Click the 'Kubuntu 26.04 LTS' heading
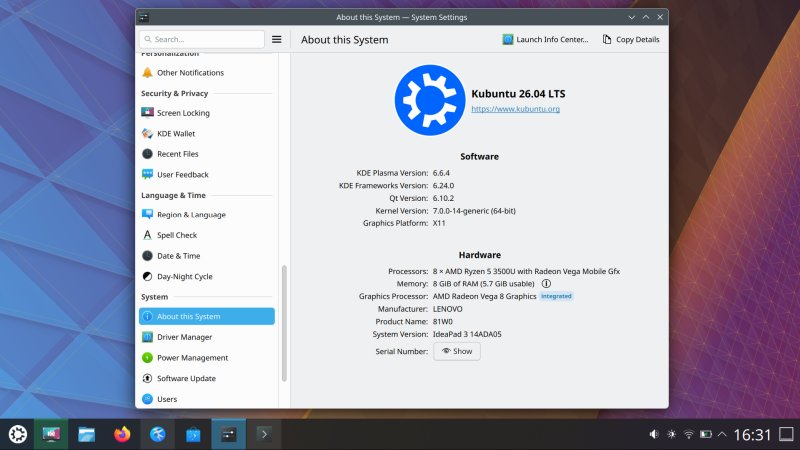Screen dimensions: 800x450 coord(518,94)
